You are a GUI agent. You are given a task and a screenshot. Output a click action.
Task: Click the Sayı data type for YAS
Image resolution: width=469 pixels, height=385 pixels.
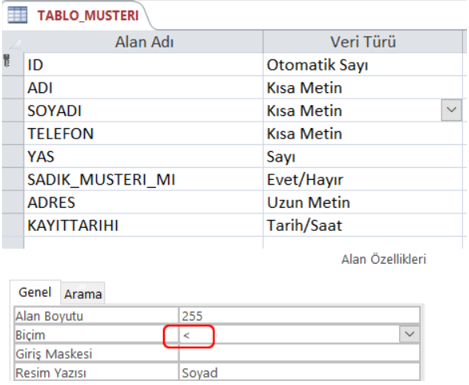(363, 156)
